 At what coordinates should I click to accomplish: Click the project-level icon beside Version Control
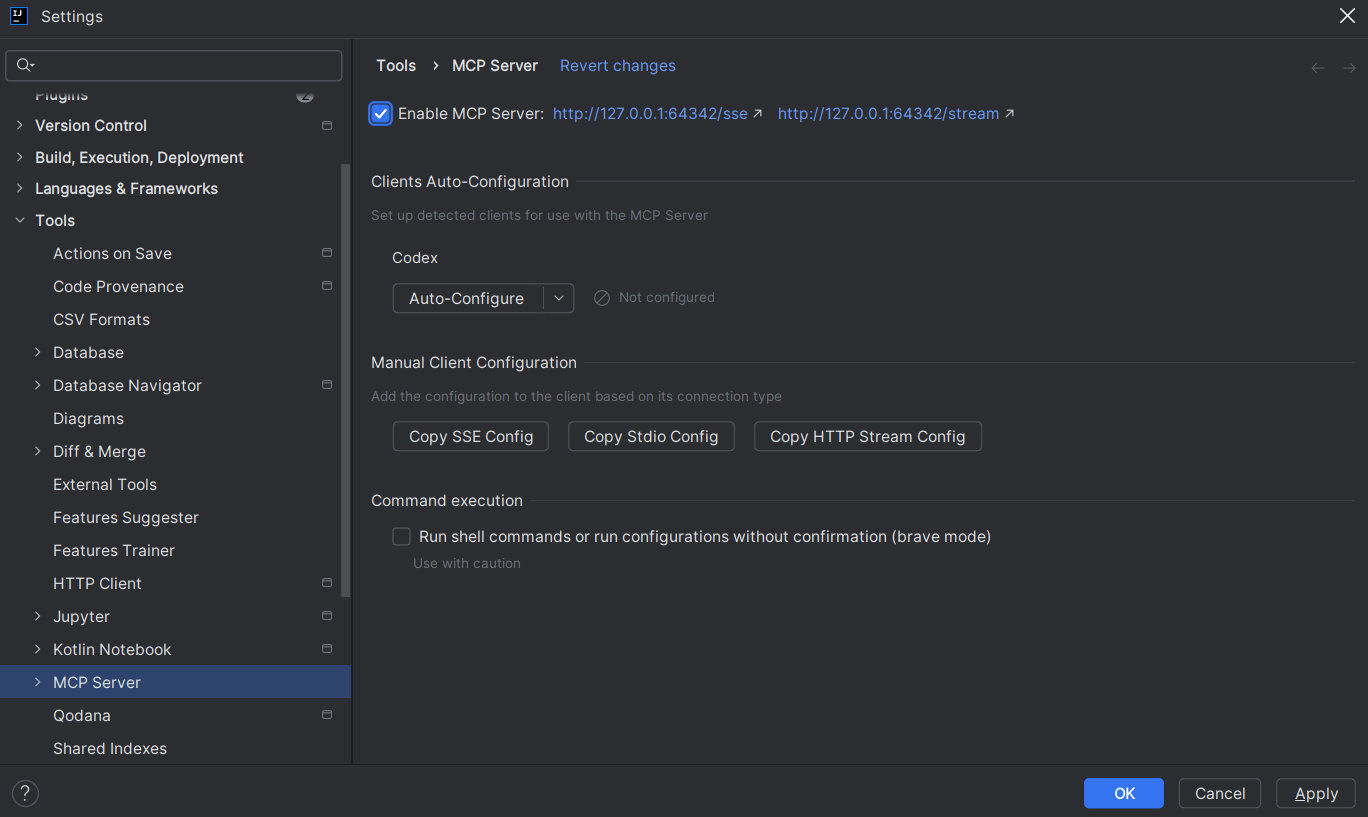click(x=327, y=126)
